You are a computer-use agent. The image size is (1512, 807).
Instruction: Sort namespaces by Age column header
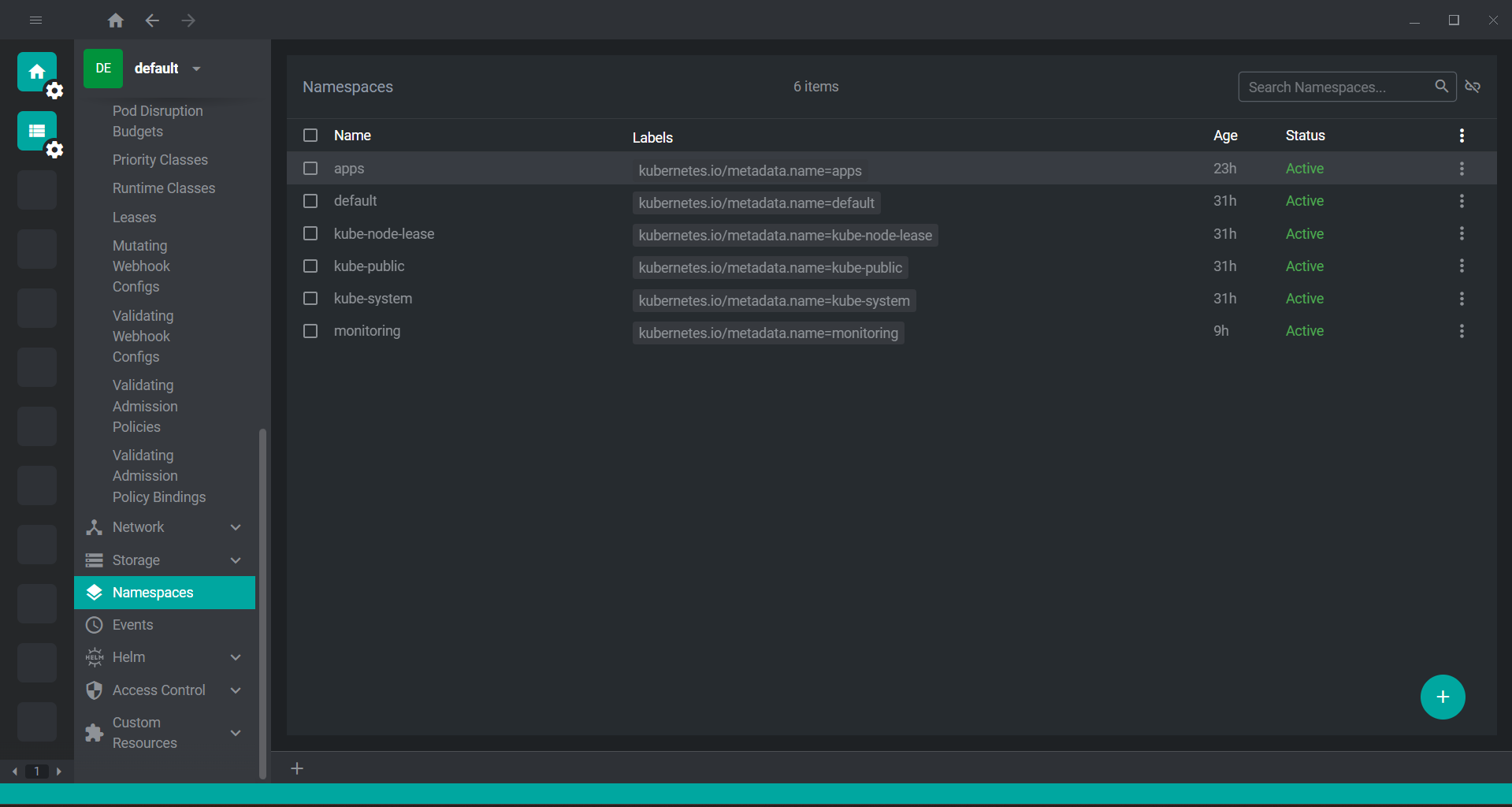tap(1225, 136)
